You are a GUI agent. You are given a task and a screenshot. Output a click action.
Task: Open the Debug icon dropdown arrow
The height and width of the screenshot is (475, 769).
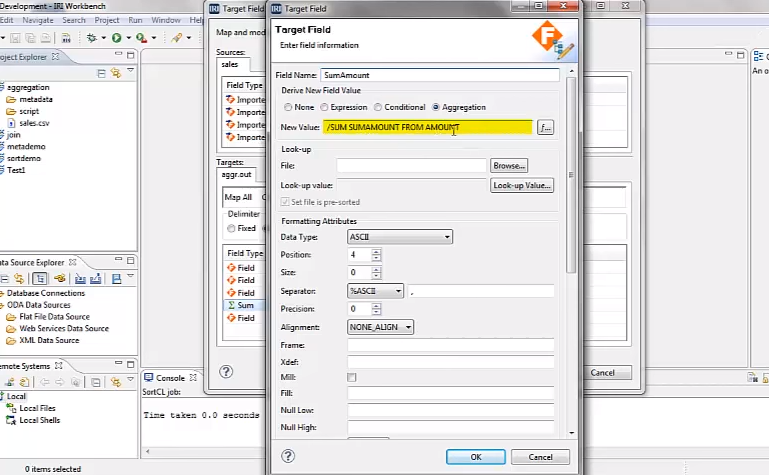[x=103, y=38]
